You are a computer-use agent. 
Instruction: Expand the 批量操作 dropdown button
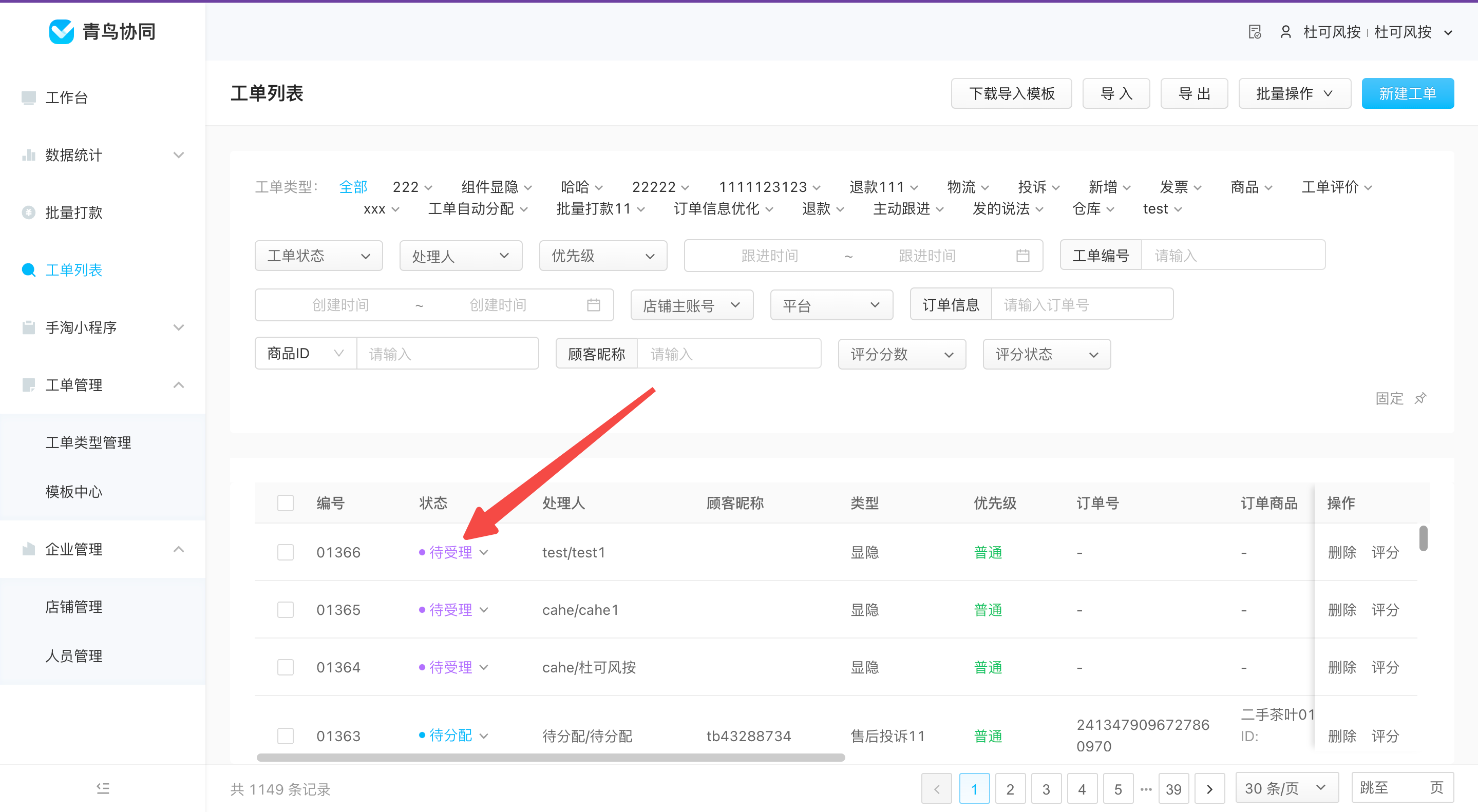tap(1294, 93)
